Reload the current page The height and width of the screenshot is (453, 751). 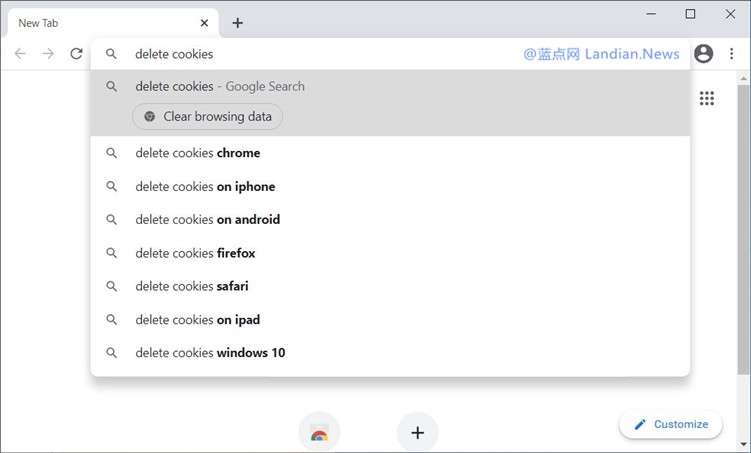[x=76, y=53]
